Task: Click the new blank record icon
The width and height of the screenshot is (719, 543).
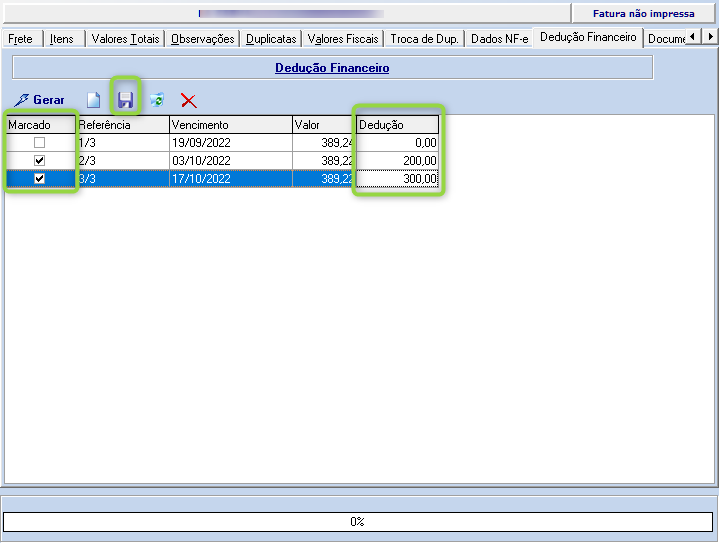Action: coord(94,100)
